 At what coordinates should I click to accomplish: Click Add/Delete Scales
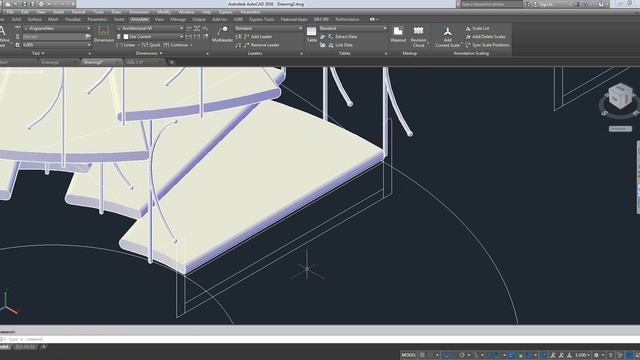point(485,37)
